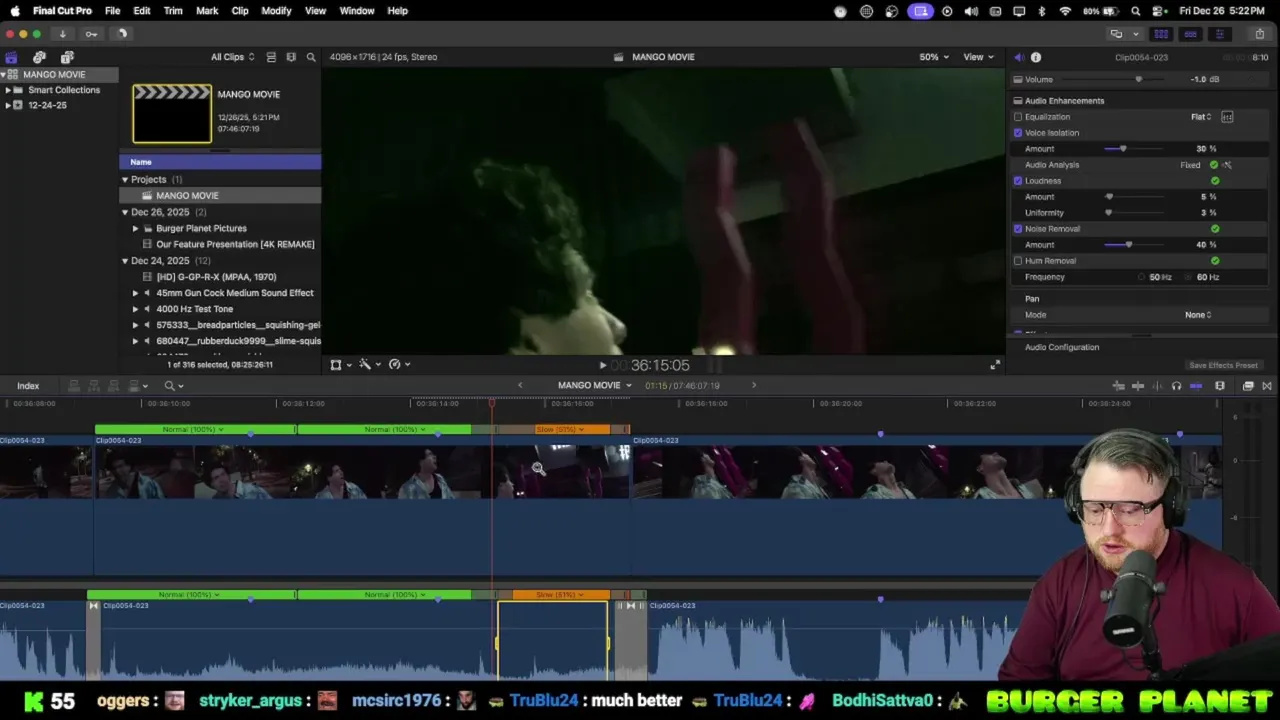The image size is (1280, 720).
Task: Open the Trim menu
Action: point(173,11)
